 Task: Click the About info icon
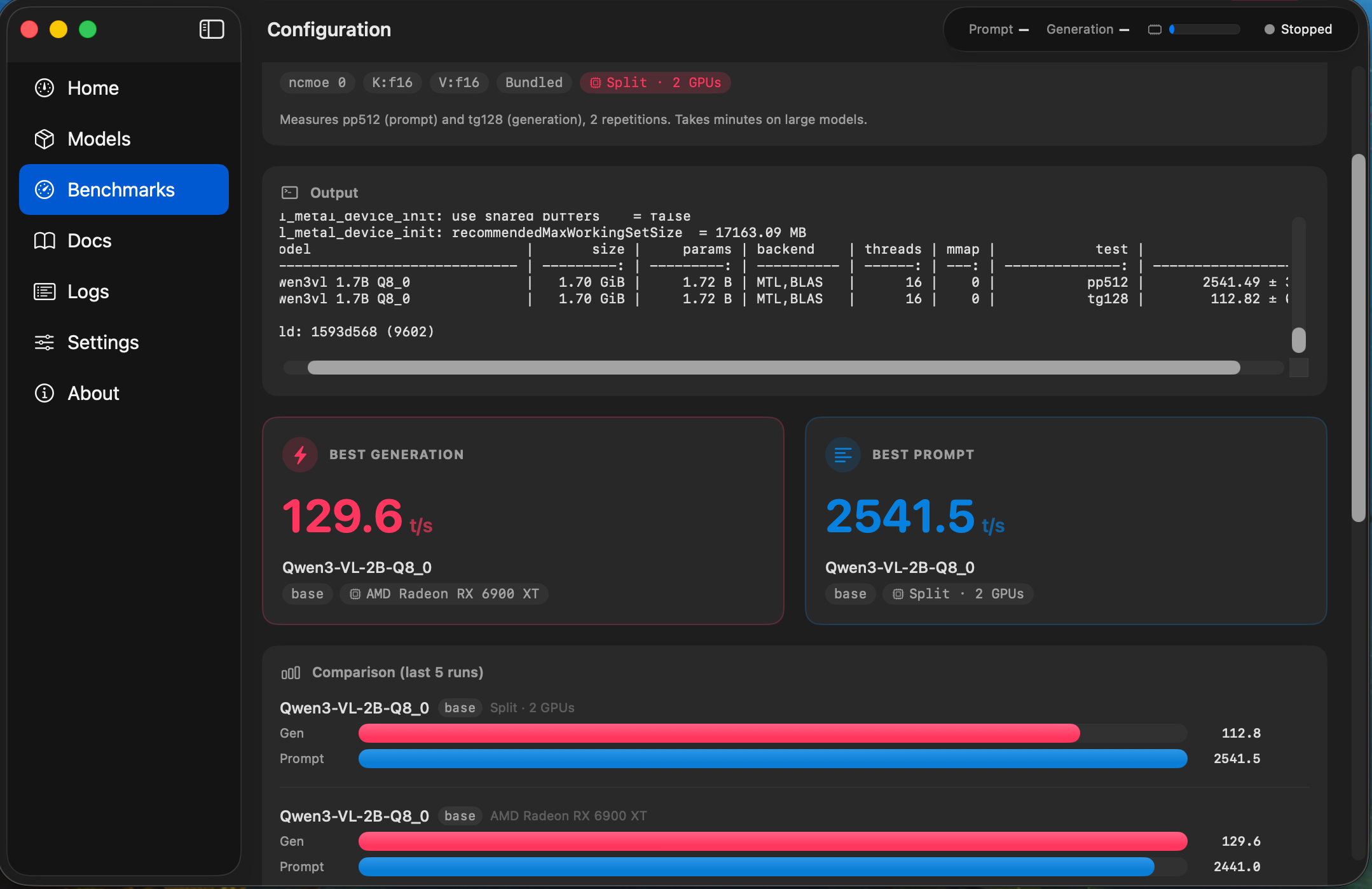click(x=45, y=393)
